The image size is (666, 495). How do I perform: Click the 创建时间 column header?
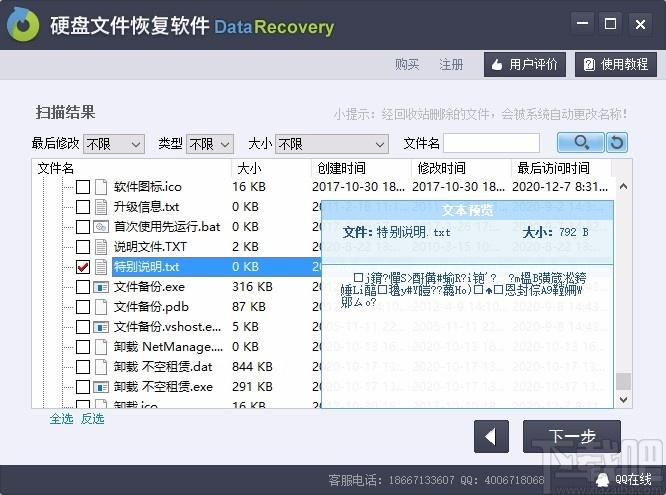[x=361, y=168]
